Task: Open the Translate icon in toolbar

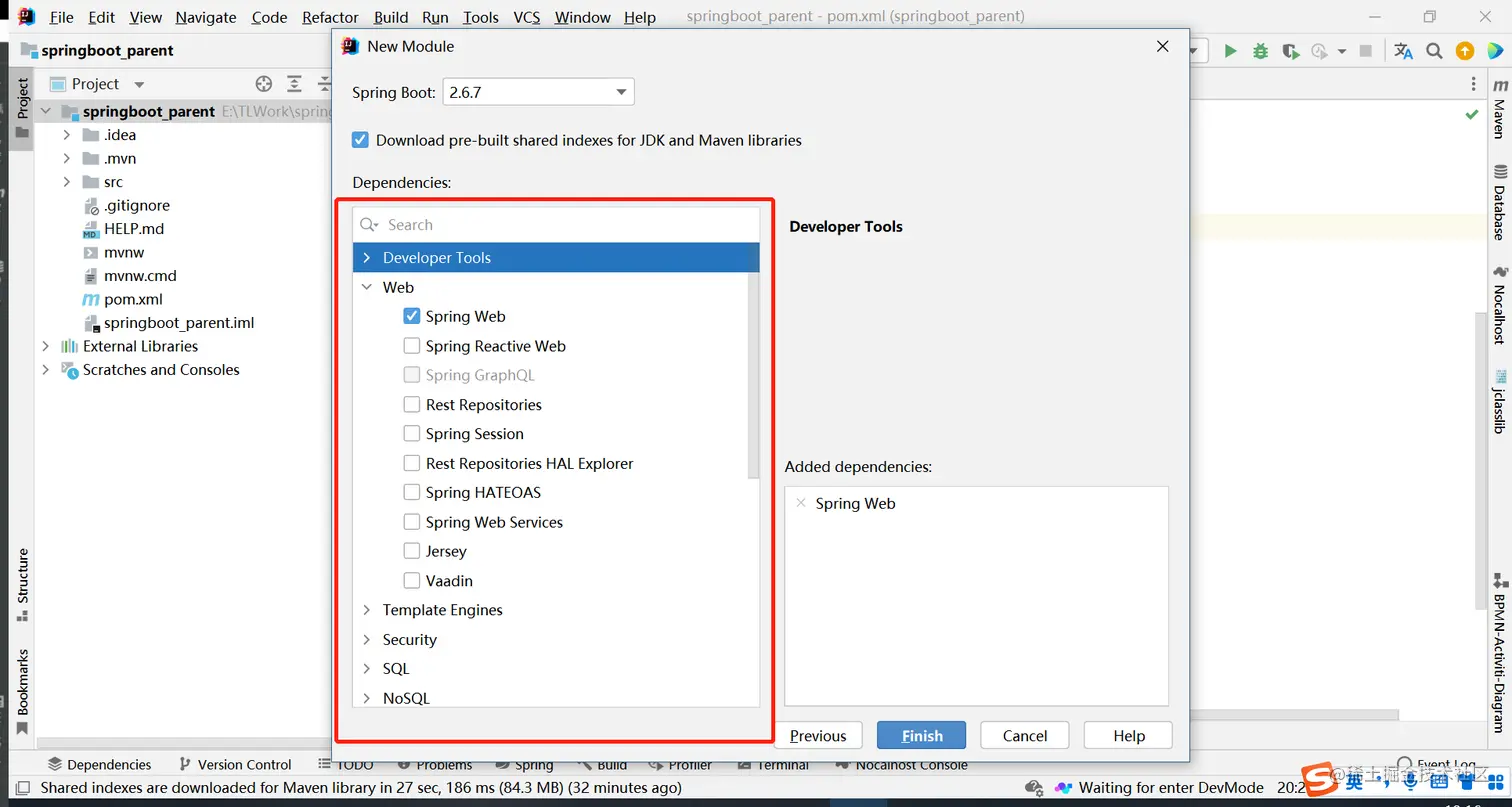Action: (x=1403, y=51)
